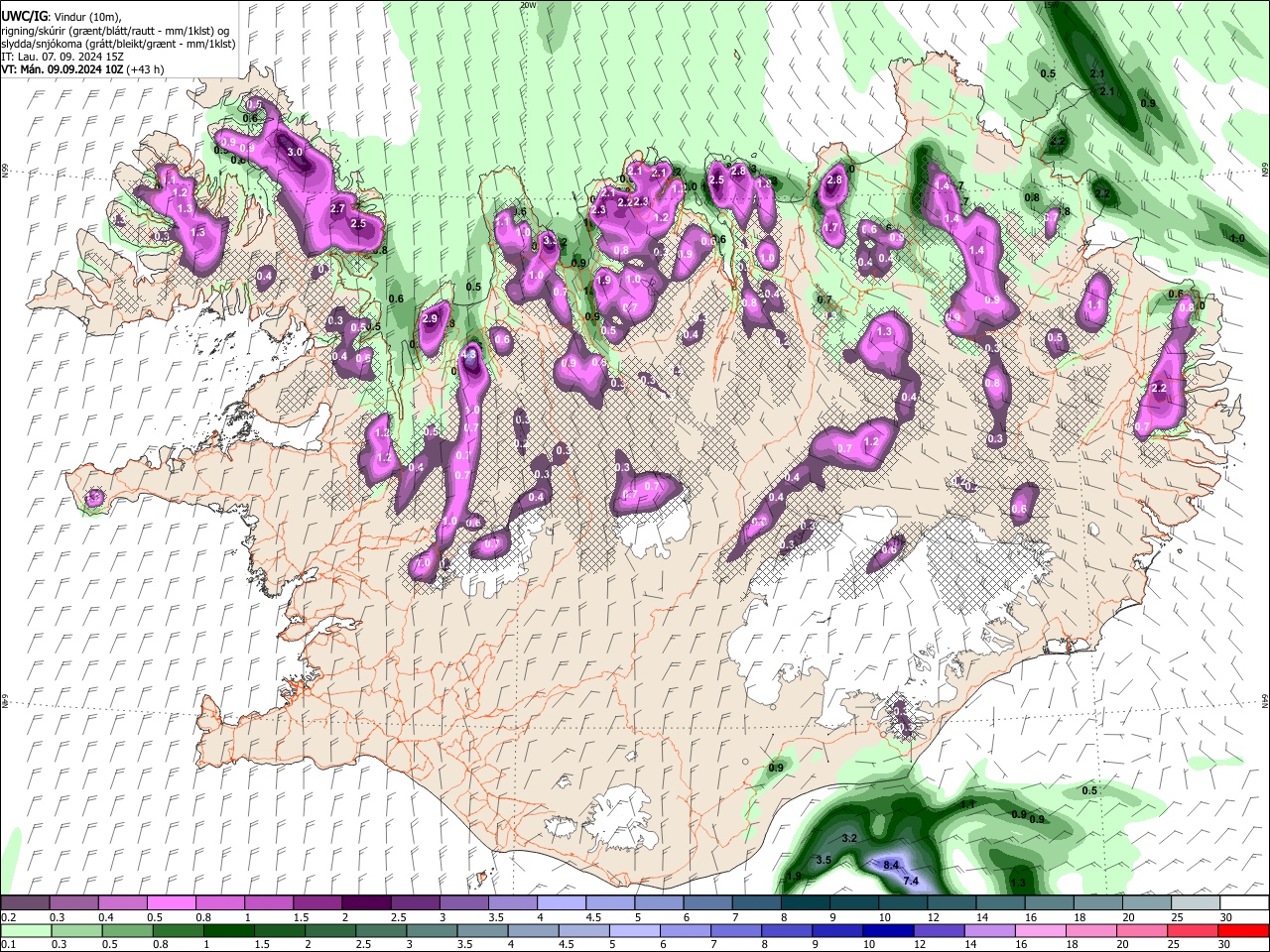Pick the pink swatch between 20 and 25
The width and height of the screenshot is (1270, 952).
[1142, 930]
